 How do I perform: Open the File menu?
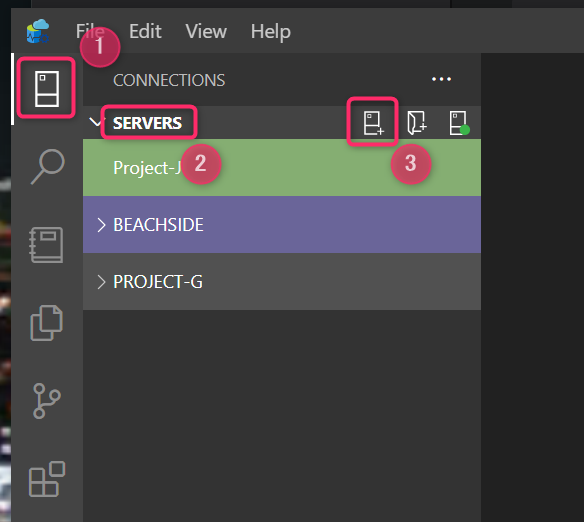[90, 31]
